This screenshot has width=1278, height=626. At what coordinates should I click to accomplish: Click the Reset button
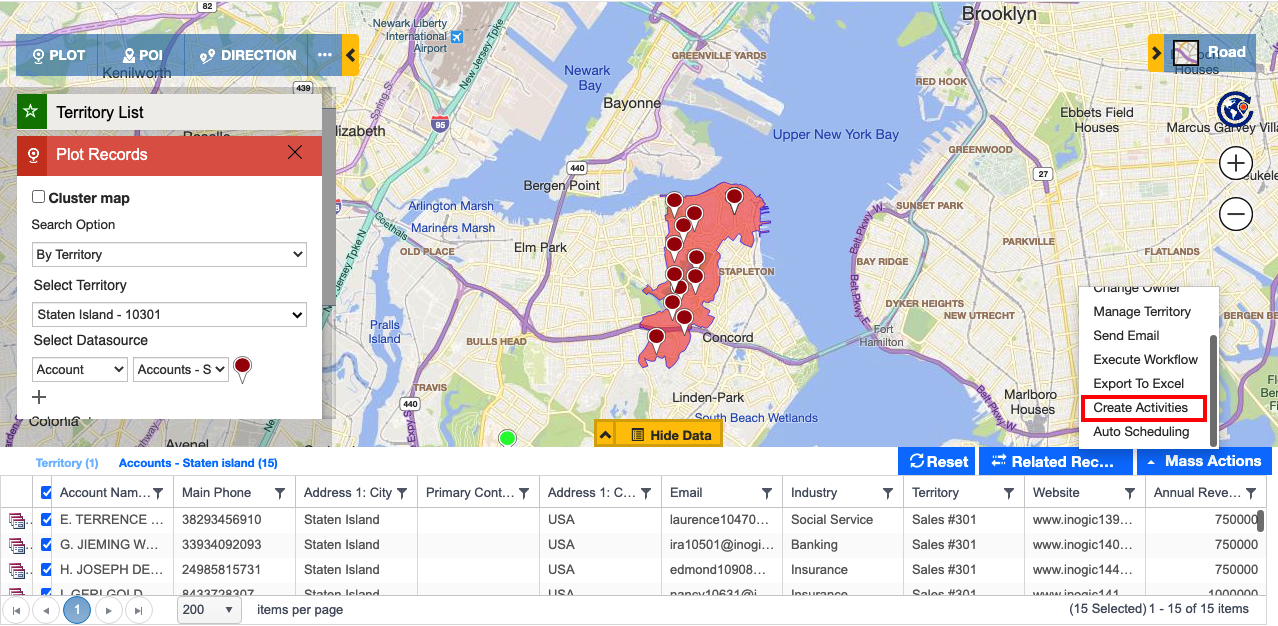pos(935,461)
